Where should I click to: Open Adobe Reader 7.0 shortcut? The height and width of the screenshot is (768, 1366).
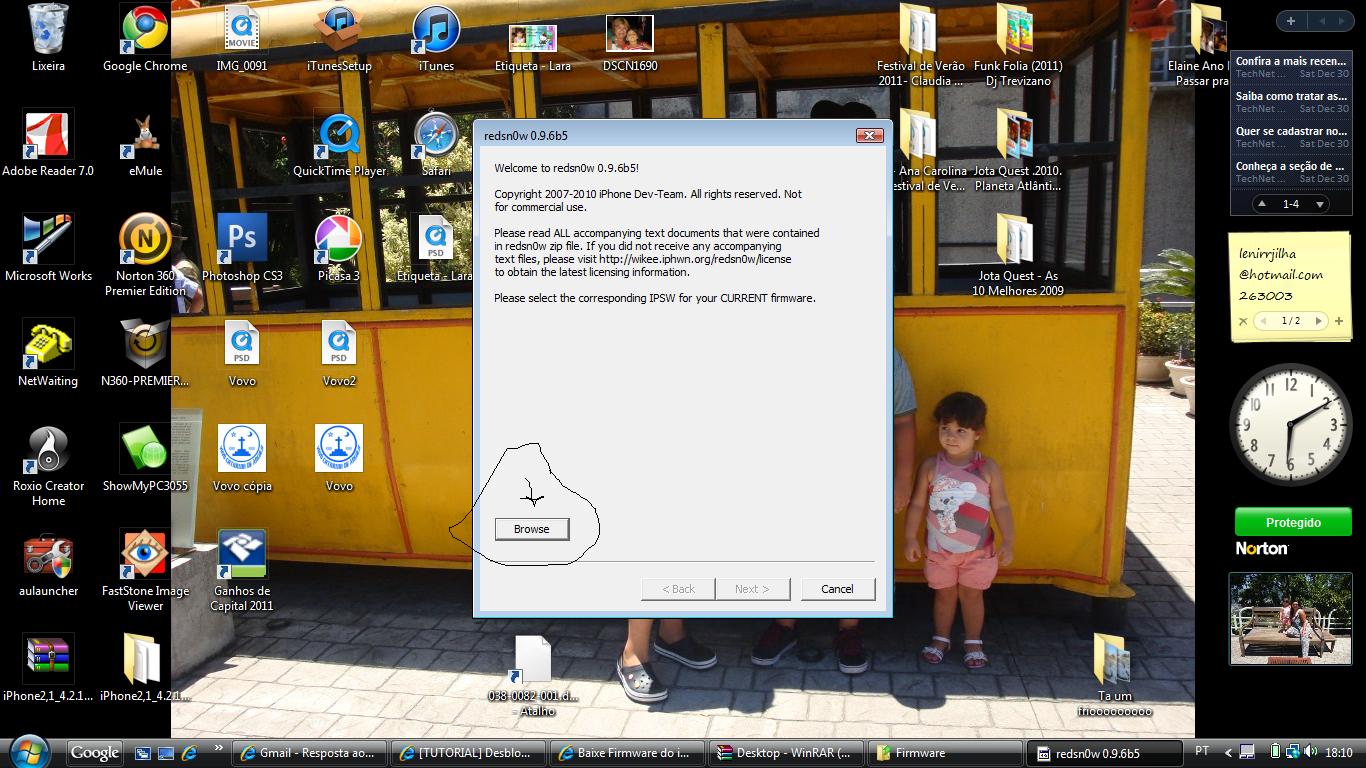coord(48,143)
